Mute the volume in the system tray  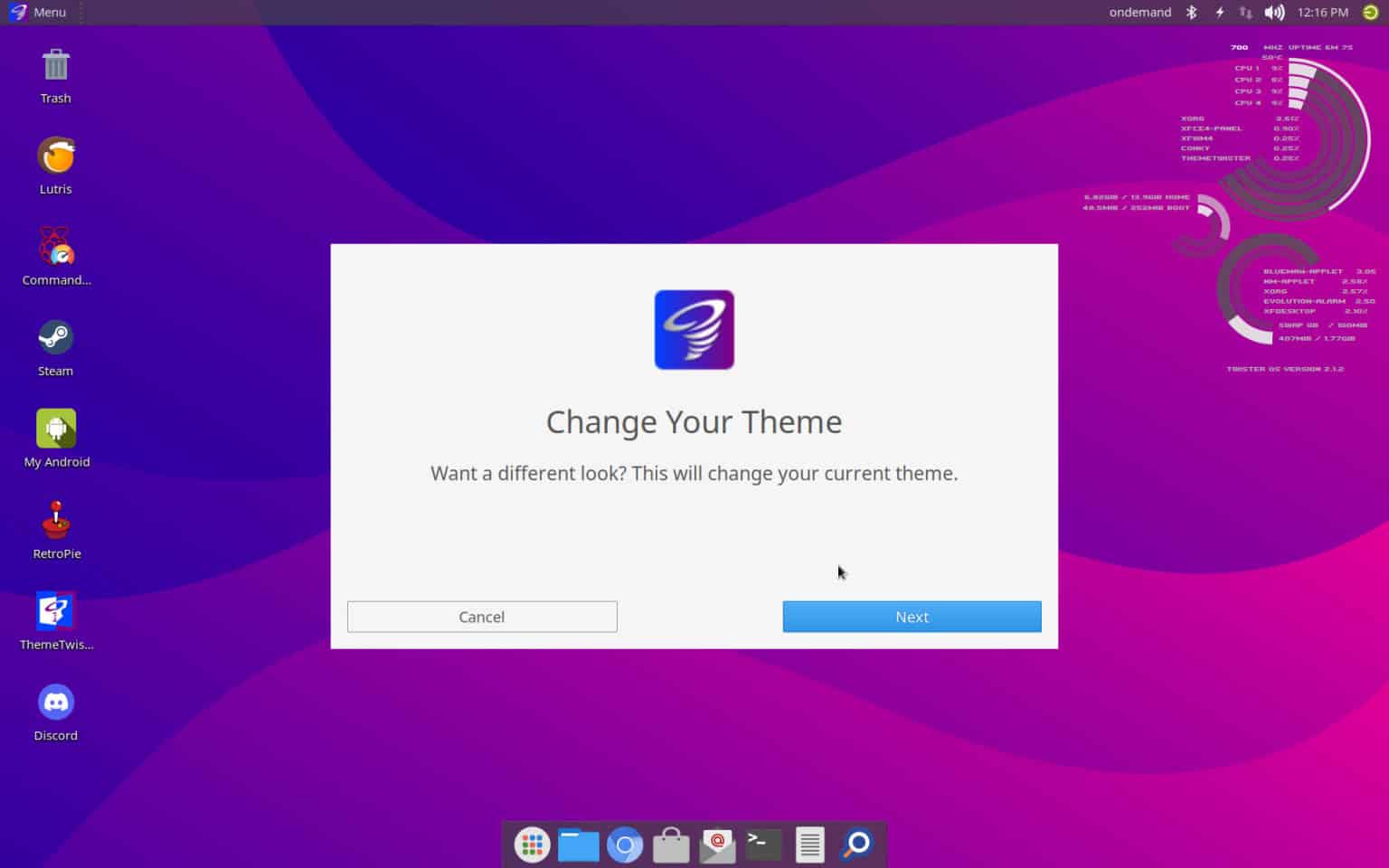pyautogui.click(x=1274, y=12)
